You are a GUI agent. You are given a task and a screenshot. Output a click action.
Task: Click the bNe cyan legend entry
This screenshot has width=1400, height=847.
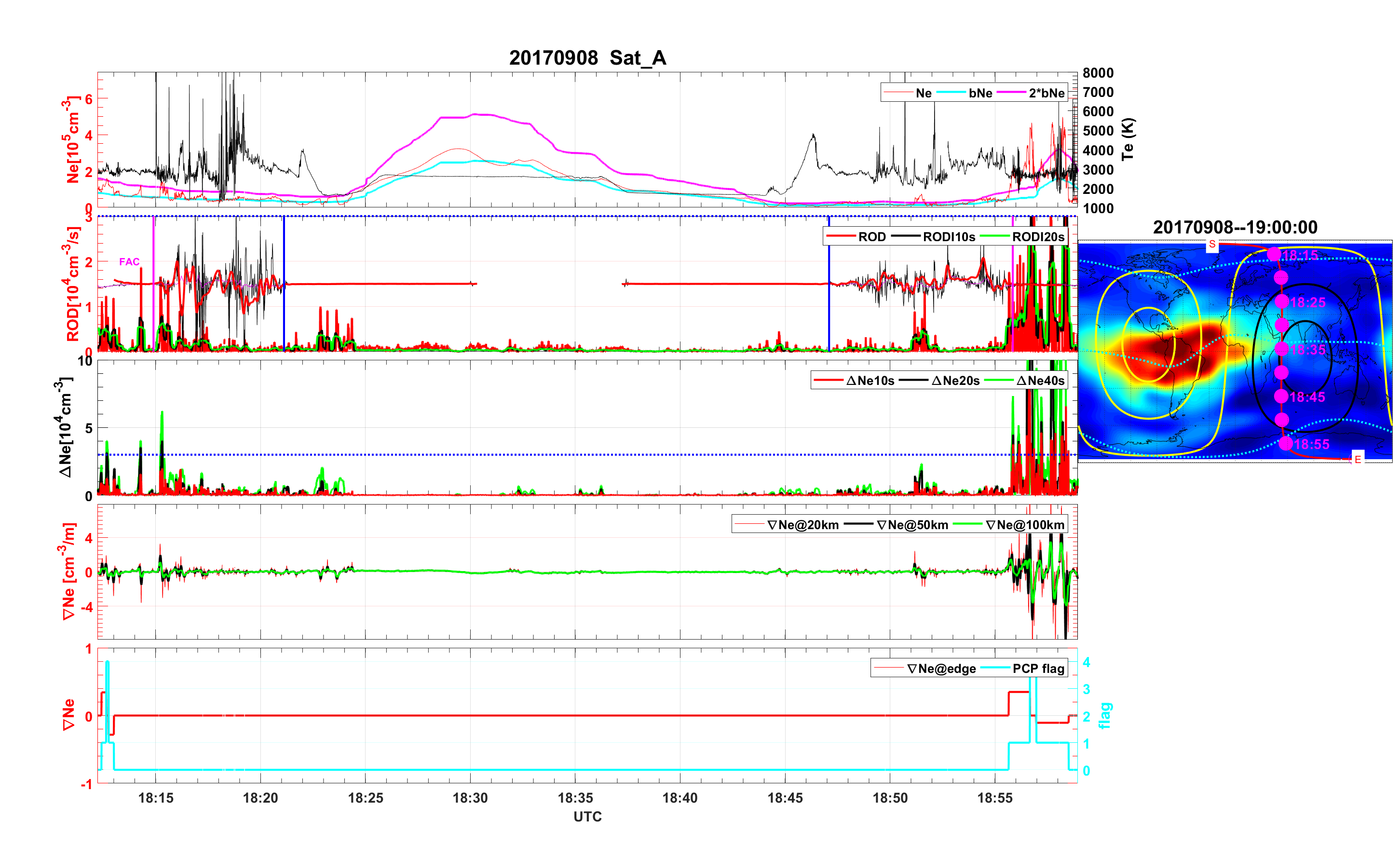point(980,93)
